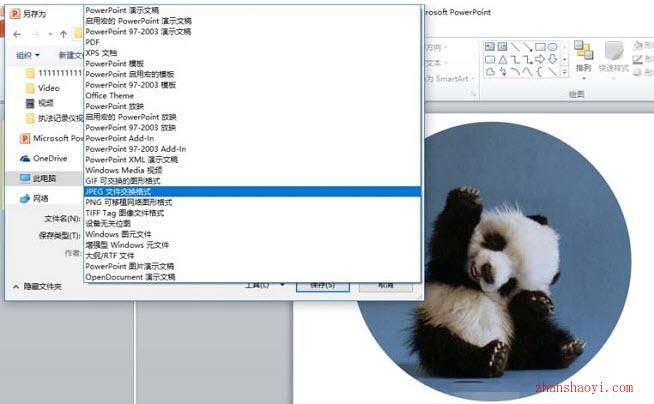Choose PowerPoint 图片演示文稿 type

tap(252, 266)
